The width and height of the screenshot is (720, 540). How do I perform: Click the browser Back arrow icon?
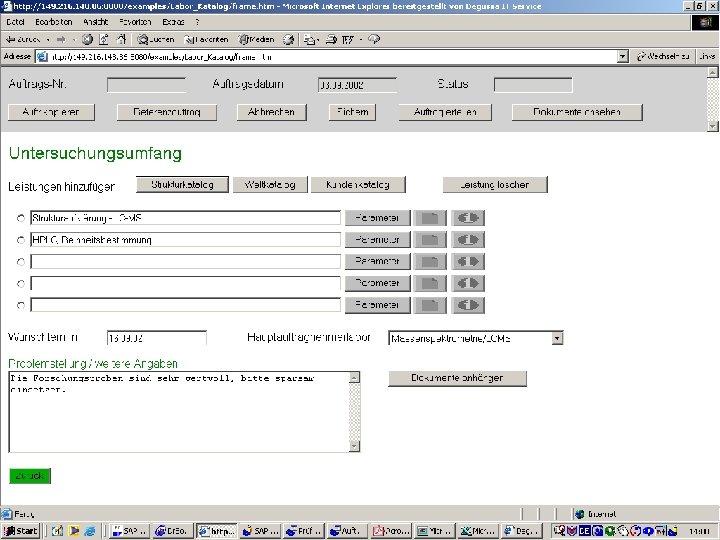click(x=11, y=39)
